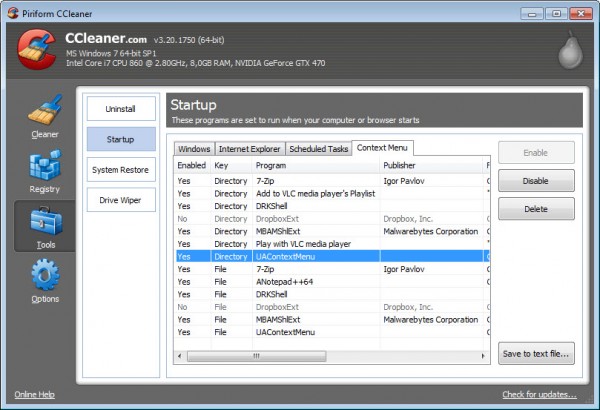This screenshot has height=410, width=600.
Task: Sort by the Enabled column header
Action: tap(192, 165)
